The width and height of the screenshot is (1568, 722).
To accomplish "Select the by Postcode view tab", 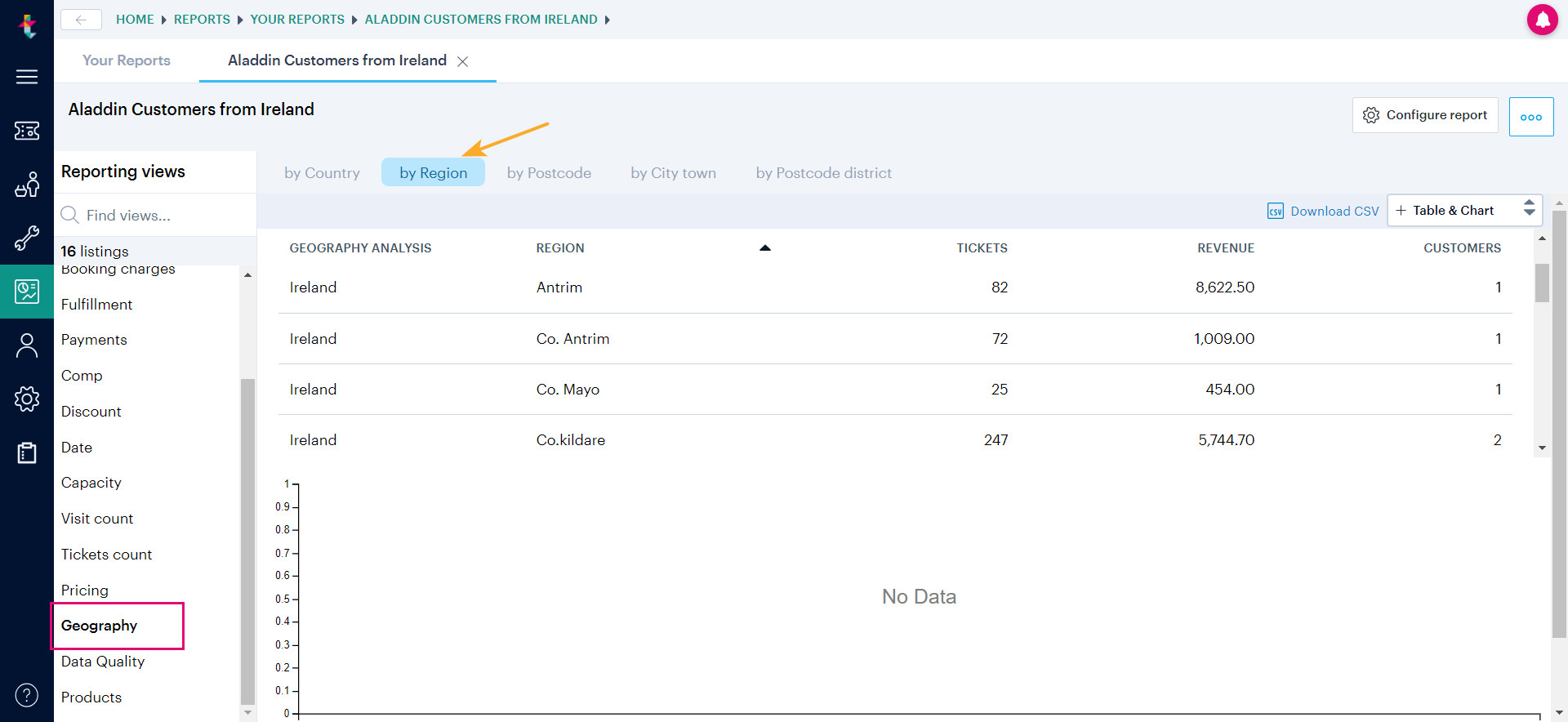I will coord(549,172).
